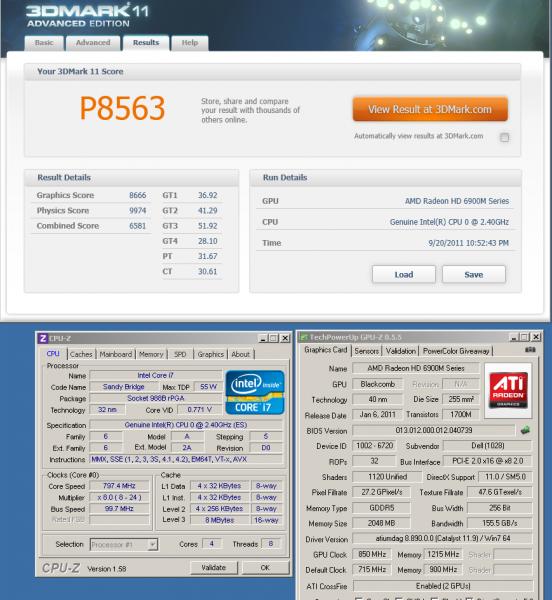Click the ATI CrossFire field 'Enabled (2 GPUs)'
Screen dimensions: 552x600
443,586
